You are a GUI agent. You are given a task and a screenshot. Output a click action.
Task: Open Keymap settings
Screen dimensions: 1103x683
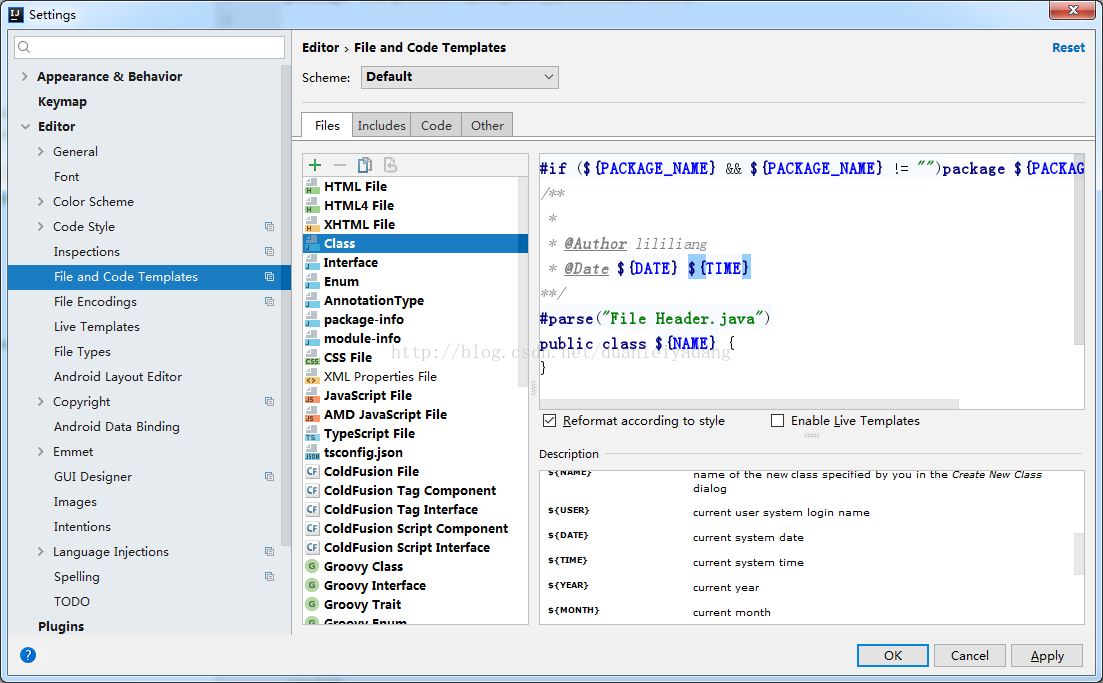tap(63, 102)
